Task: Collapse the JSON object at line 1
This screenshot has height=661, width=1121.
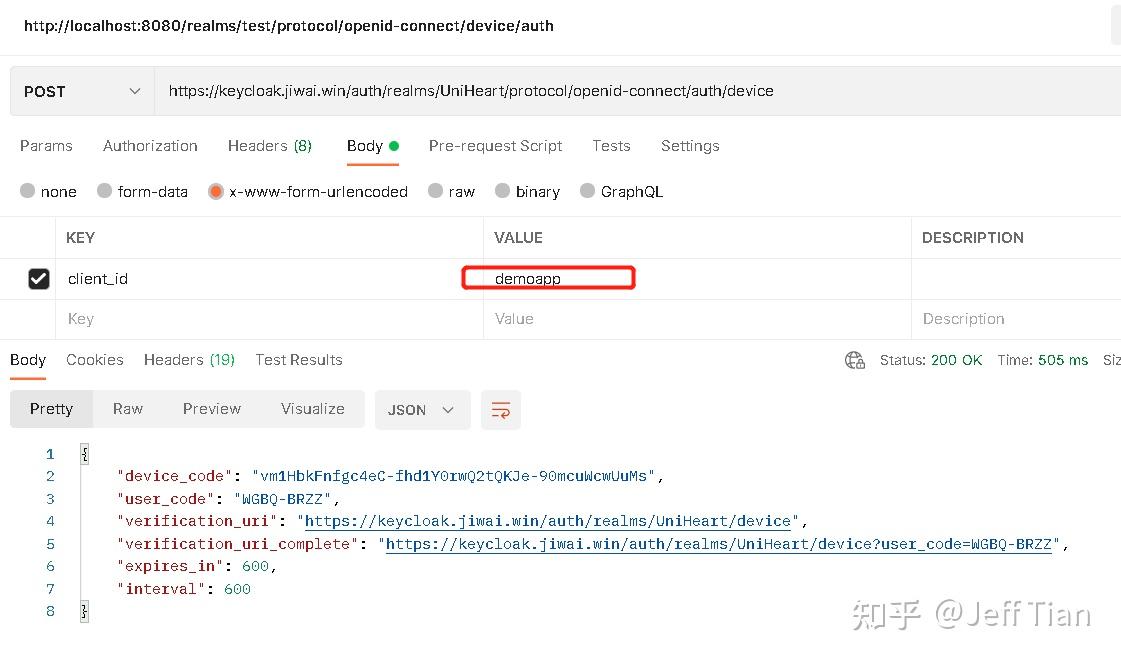Action: coord(84,453)
